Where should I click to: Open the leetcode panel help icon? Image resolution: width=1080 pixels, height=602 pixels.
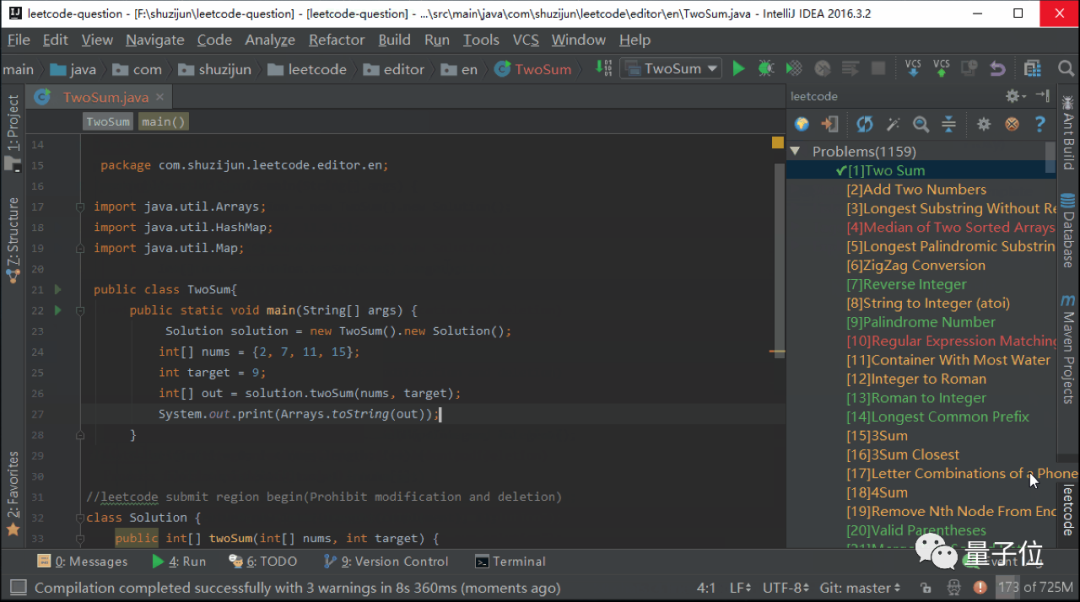tap(1040, 124)
